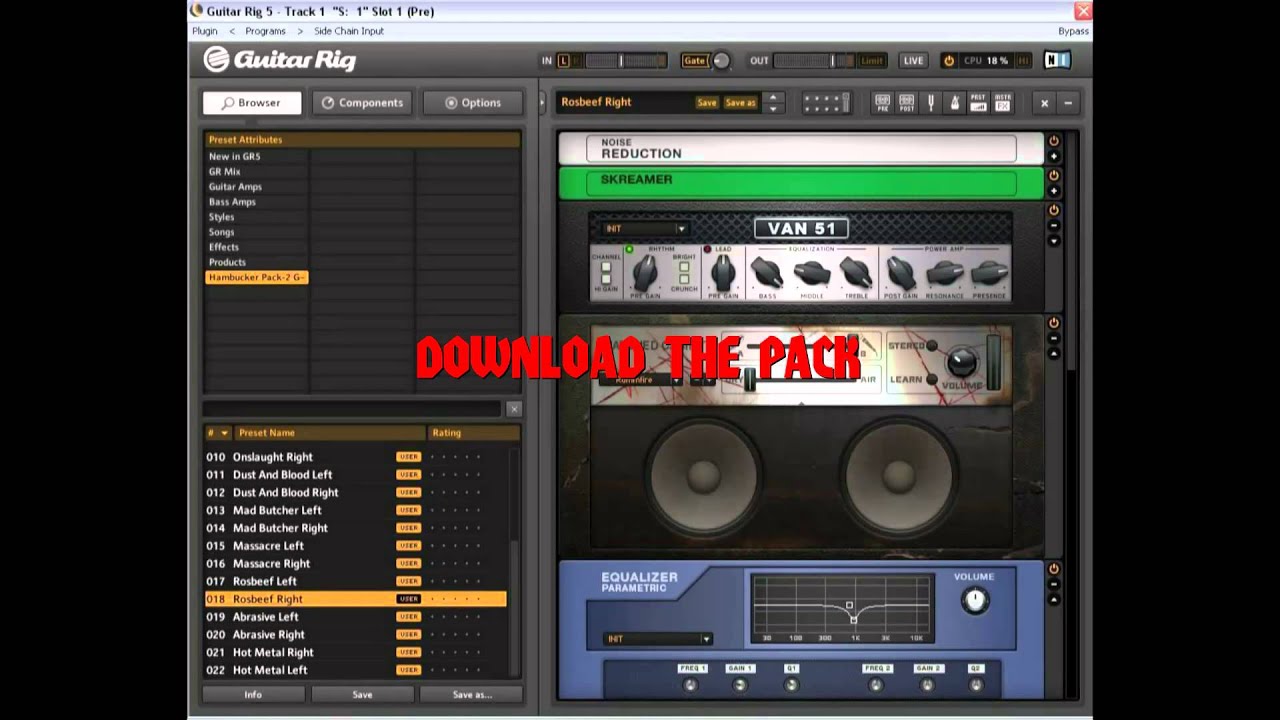Minimize the cabinet module

1053,339
